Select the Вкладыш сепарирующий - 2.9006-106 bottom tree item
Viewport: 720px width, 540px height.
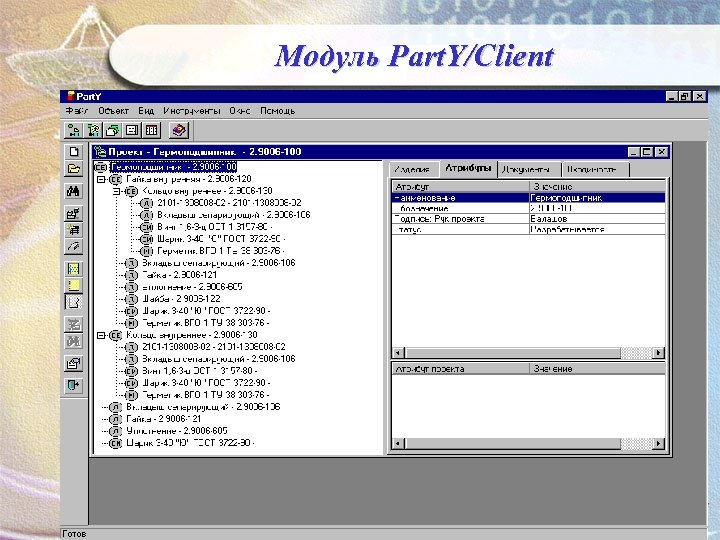(x=203, y=407)
